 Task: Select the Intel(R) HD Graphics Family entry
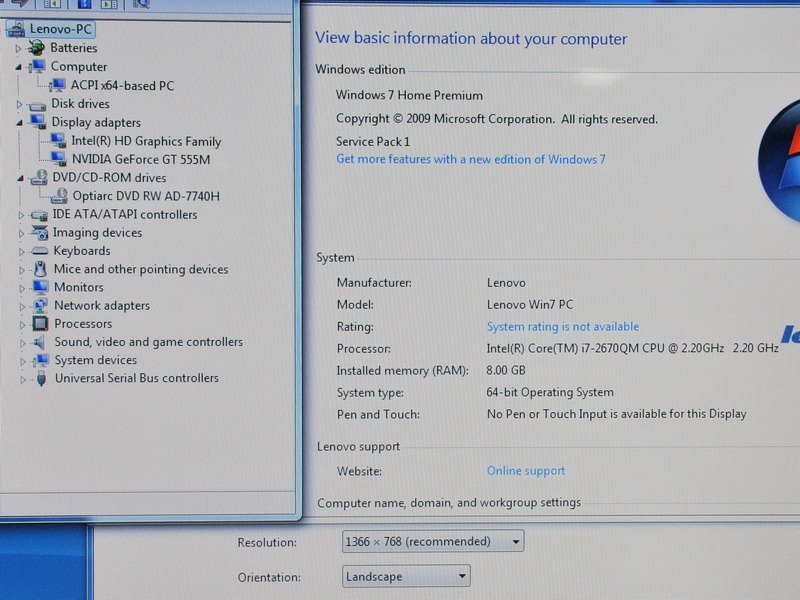(146, 141)
